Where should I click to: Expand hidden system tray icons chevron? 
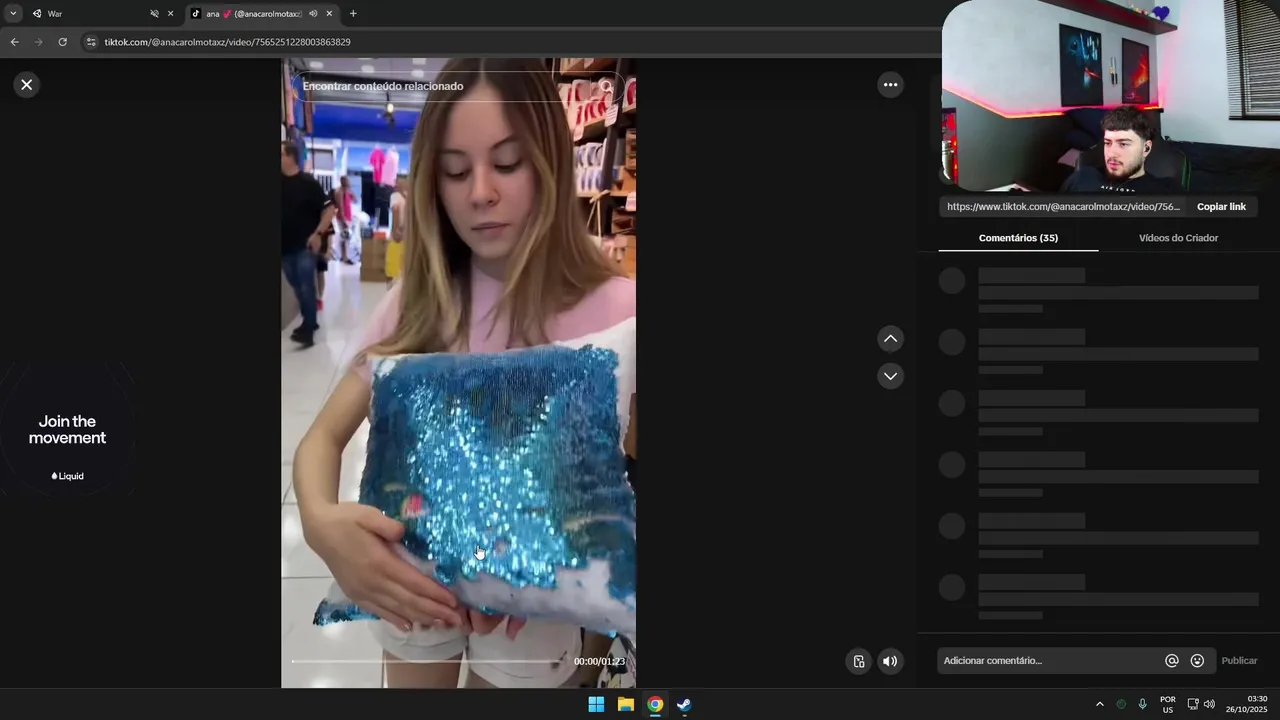click(1099, 704)
